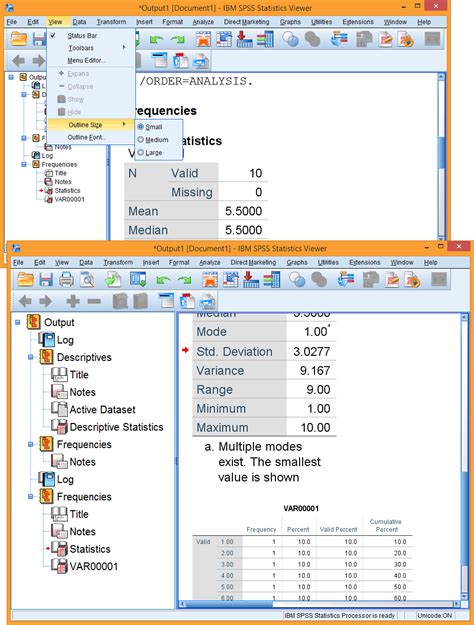Open Direct Marketing menu in top window
Screen dimensions: 474x625
[x=246, y=22]
